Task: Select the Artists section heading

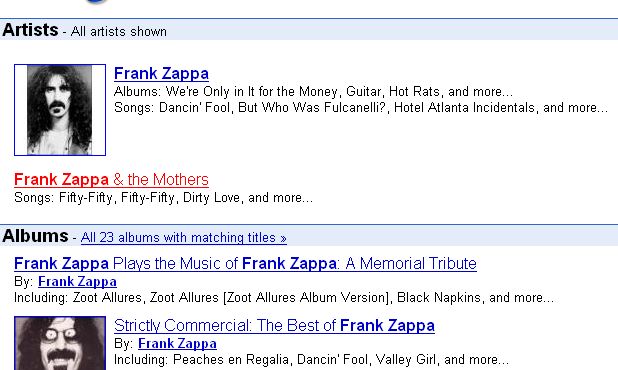Action: (x=30, y=30)
